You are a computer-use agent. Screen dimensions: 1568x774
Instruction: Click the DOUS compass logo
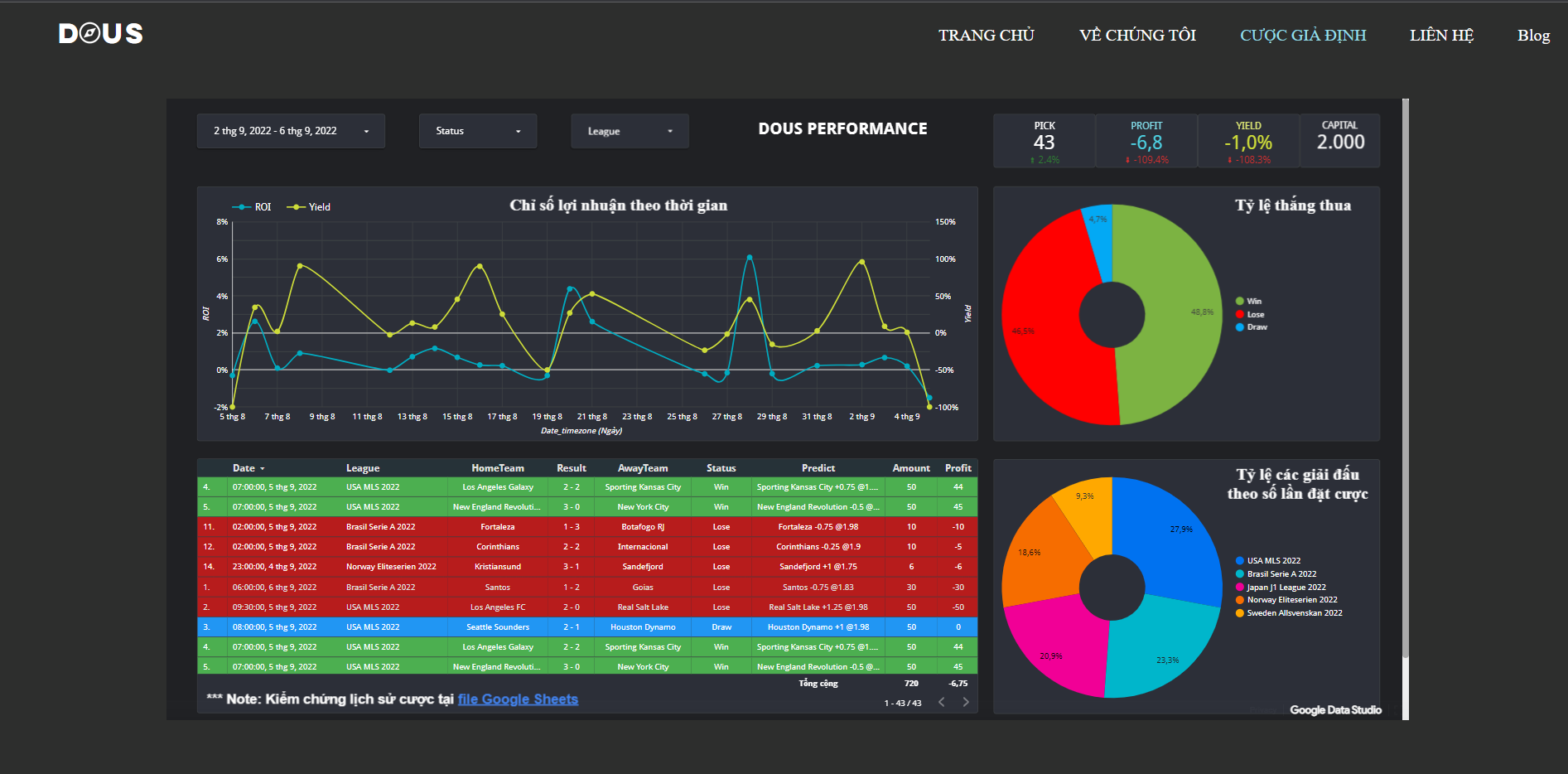coord(100,33)
